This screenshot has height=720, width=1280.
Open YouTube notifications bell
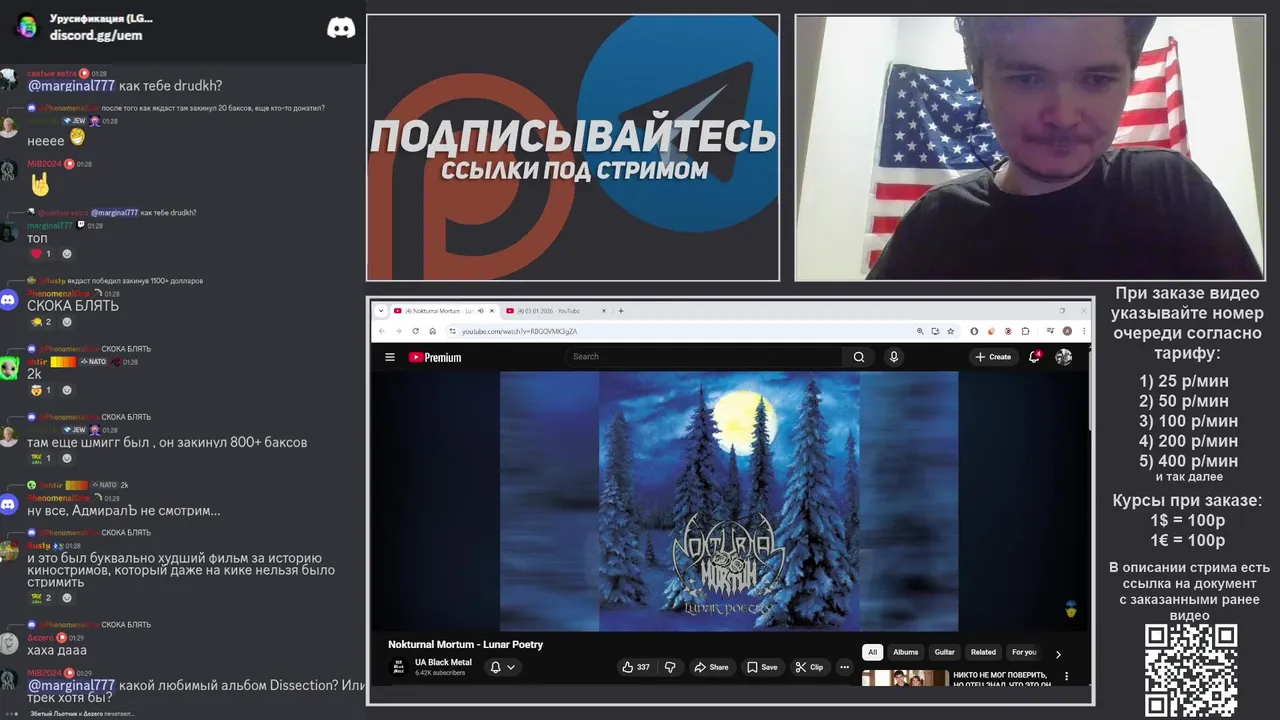[1035, 356]
